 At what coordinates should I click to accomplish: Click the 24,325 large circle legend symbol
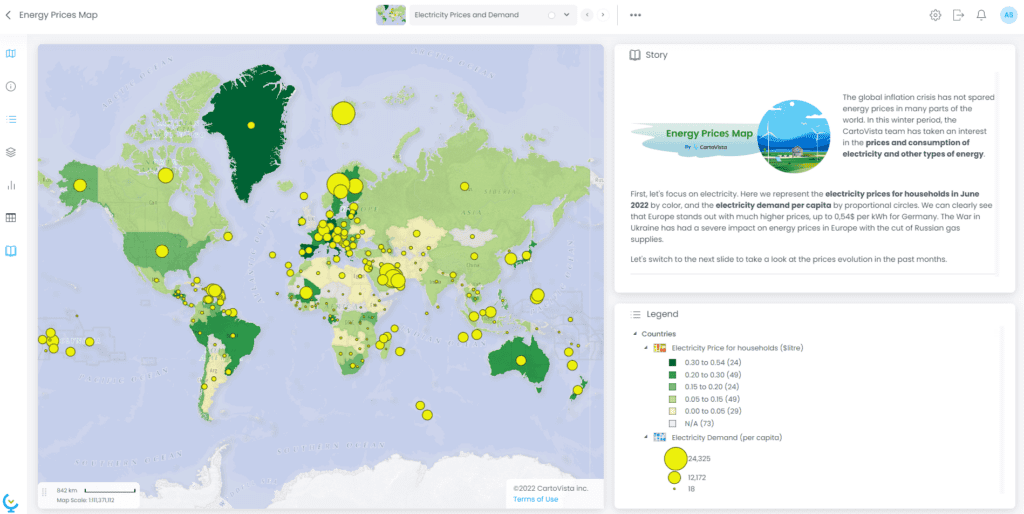point(675,458)
